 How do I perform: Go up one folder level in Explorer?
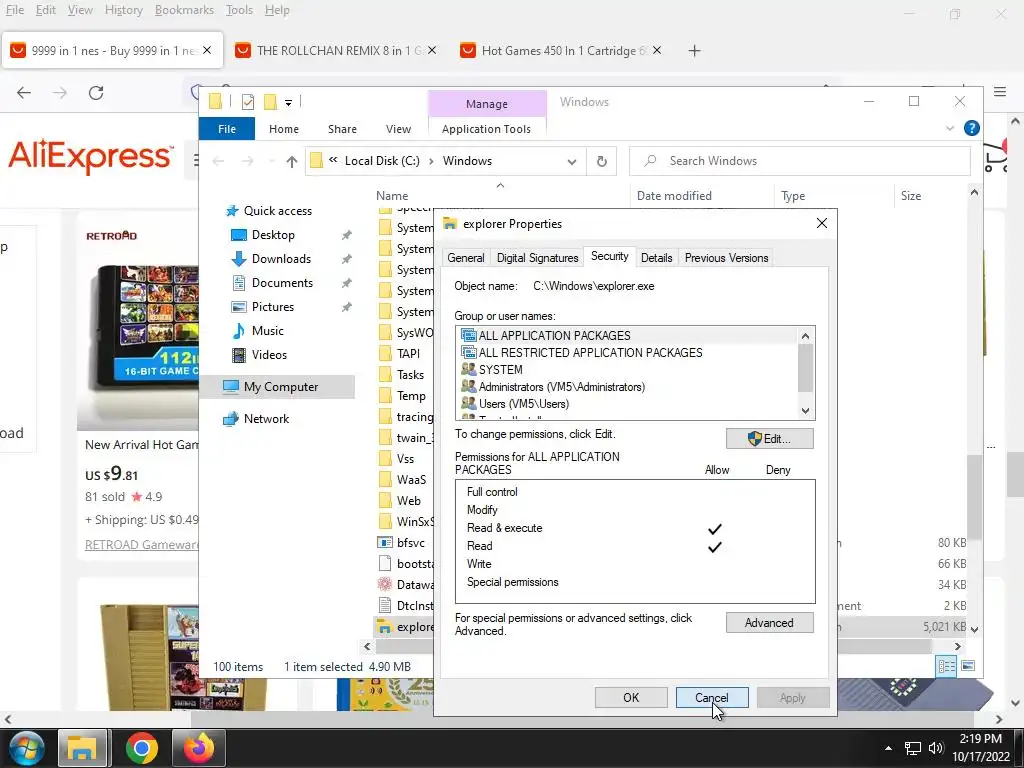291,161
